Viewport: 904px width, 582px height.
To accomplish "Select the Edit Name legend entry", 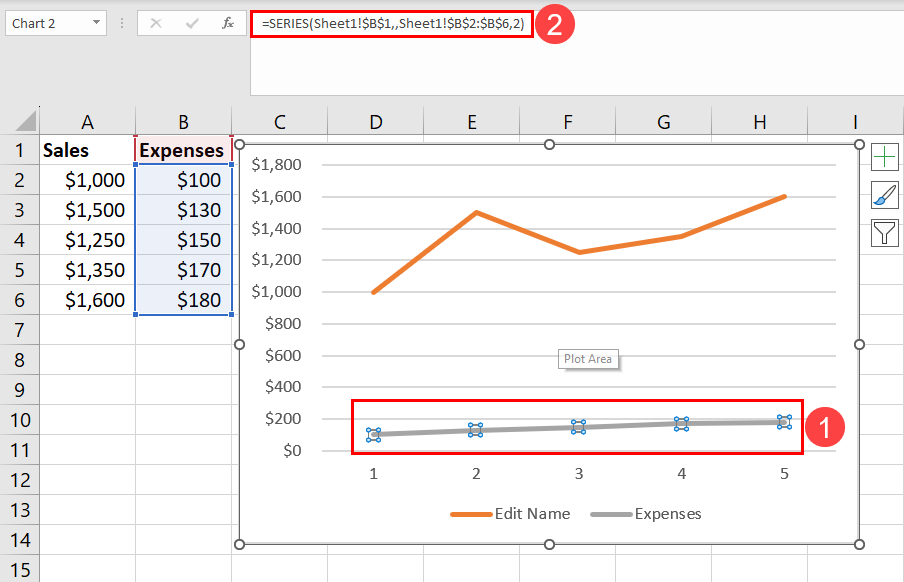I will tap(510, 514).
